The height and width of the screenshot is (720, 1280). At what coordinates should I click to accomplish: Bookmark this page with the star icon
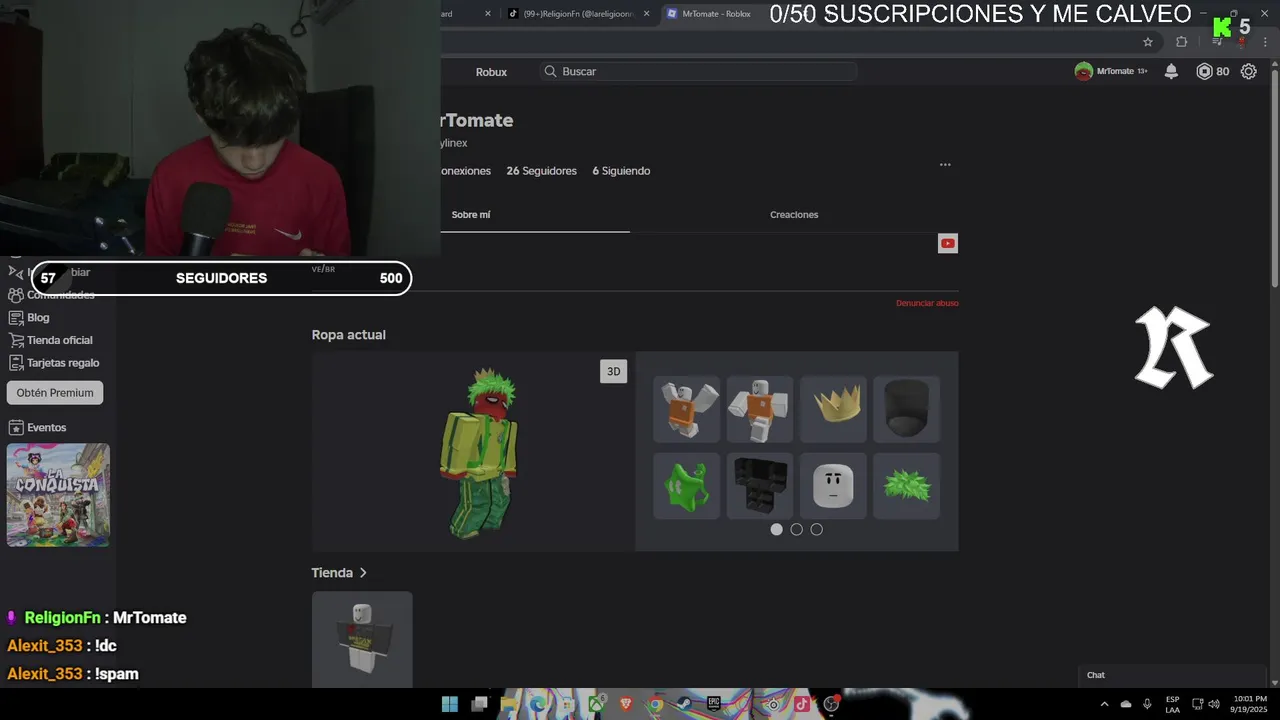1148,42
